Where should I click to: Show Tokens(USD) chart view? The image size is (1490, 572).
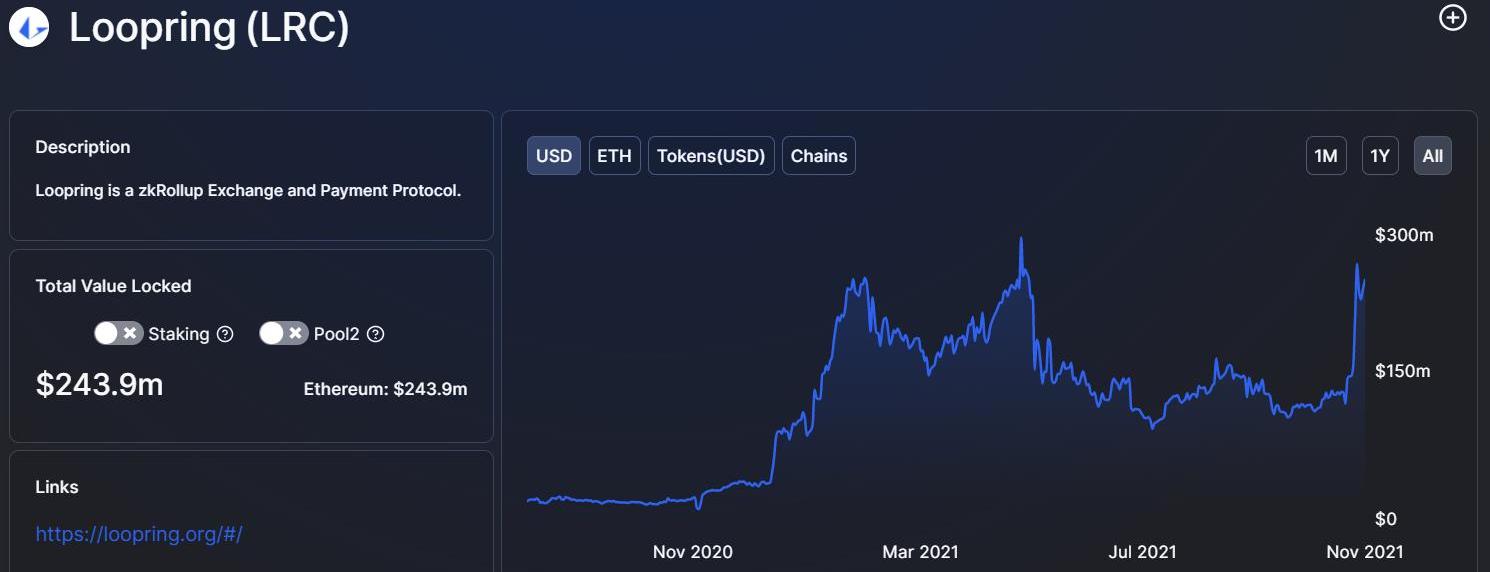point(711,156)
